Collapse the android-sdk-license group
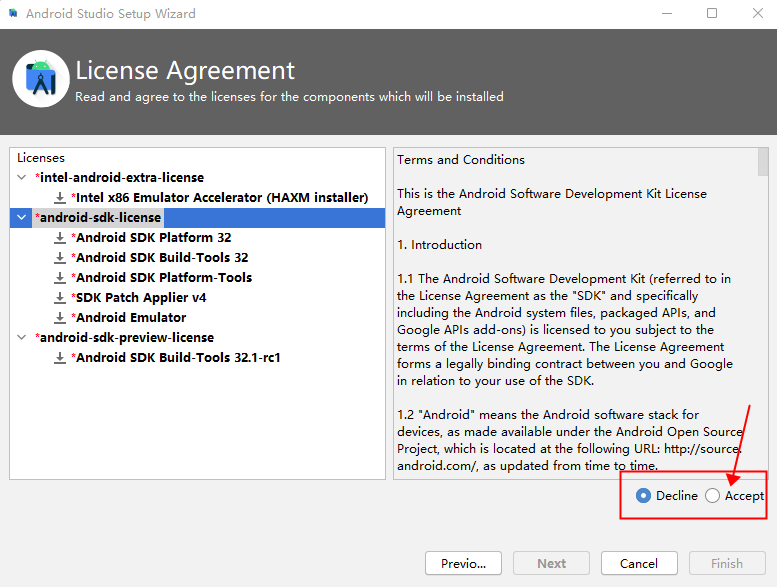This screenshot has width=777, height=587. [23, 218]
